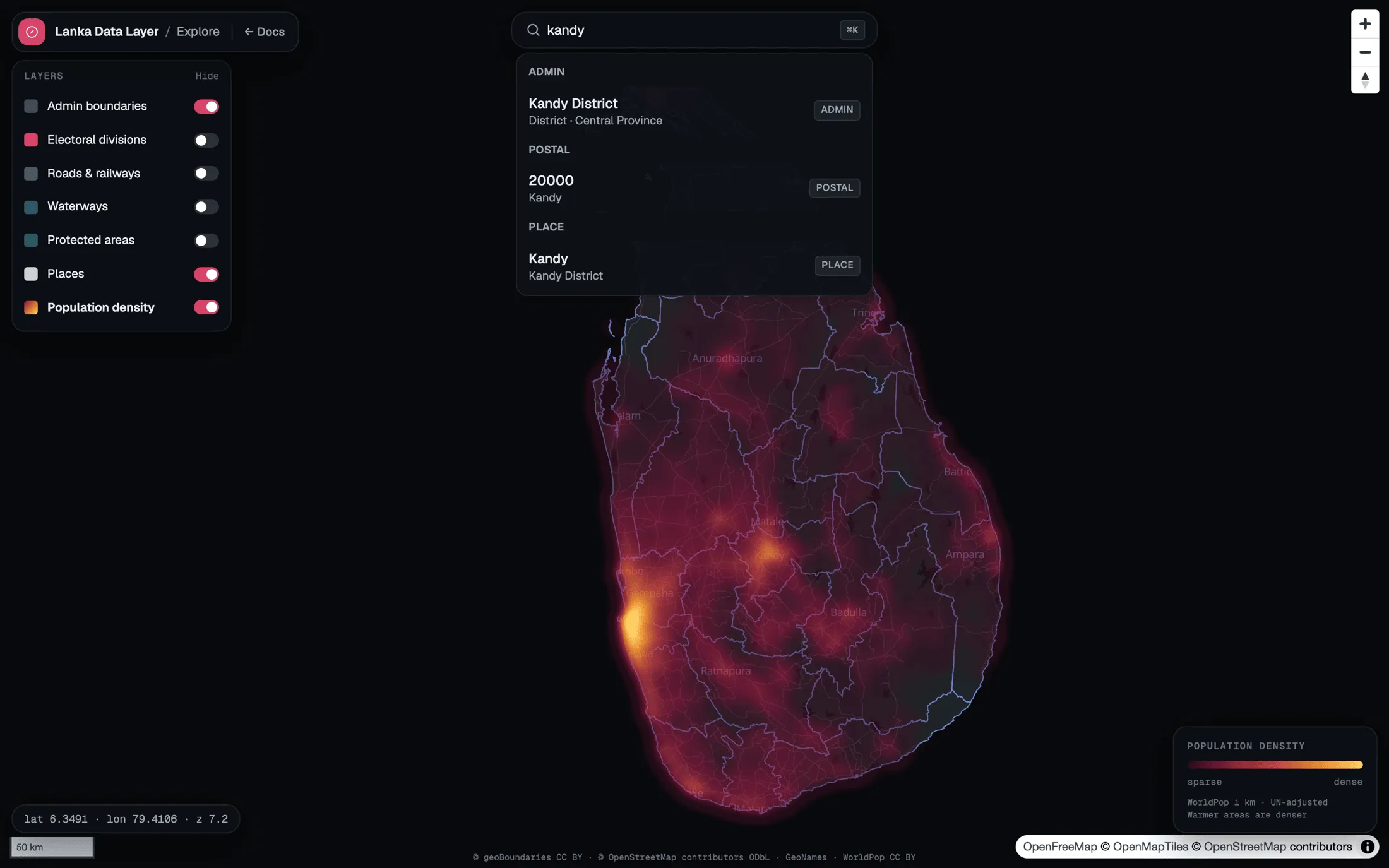The image size is (1389, 868).
Task: Click the Ratnapura map label
Action: tap(725, 670)
